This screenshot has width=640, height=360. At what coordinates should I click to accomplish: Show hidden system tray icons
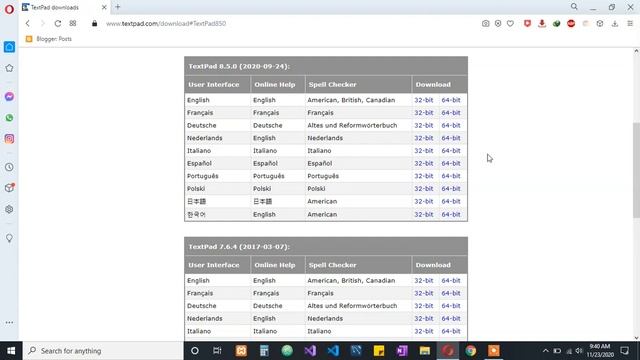[x=545, y=351]
